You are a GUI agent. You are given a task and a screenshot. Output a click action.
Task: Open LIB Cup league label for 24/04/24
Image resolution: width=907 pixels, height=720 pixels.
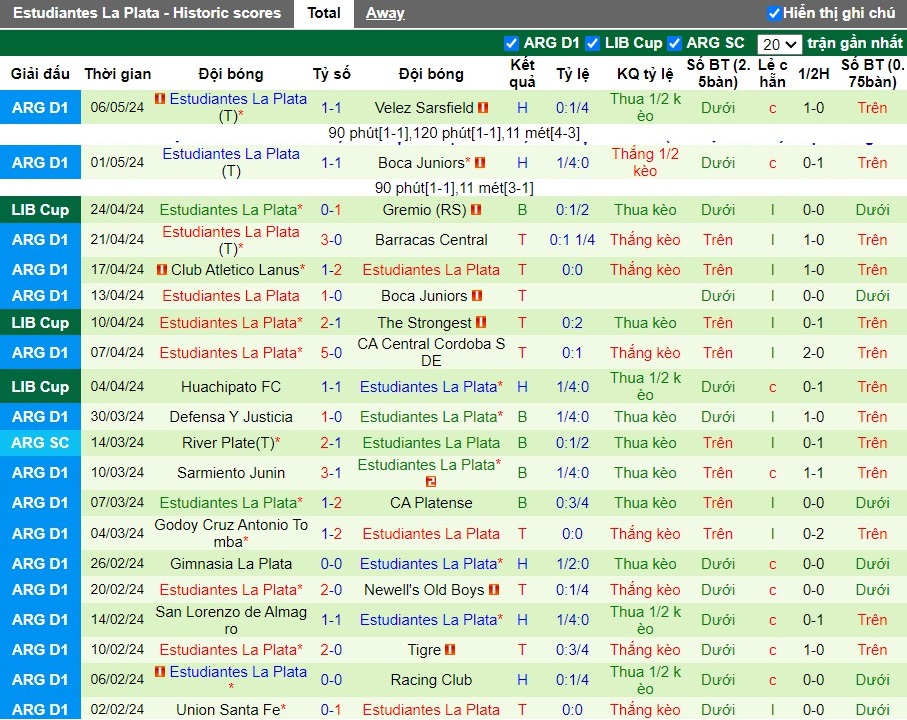click(40, 209)
